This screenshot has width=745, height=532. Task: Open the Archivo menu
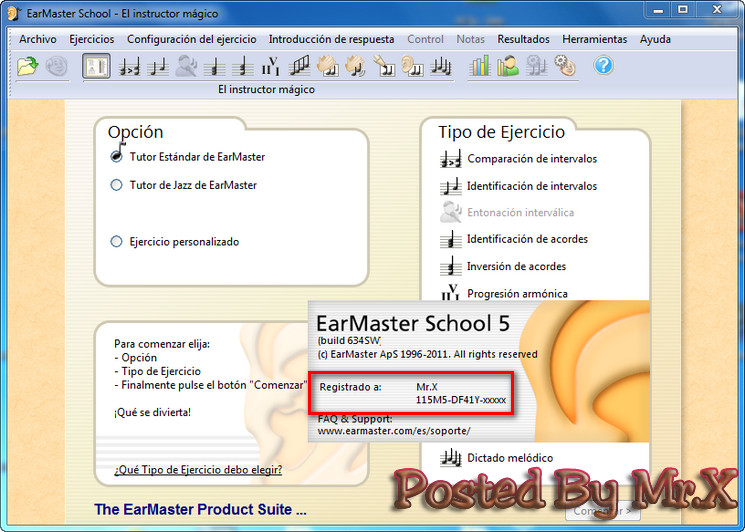tap(38, 39)
